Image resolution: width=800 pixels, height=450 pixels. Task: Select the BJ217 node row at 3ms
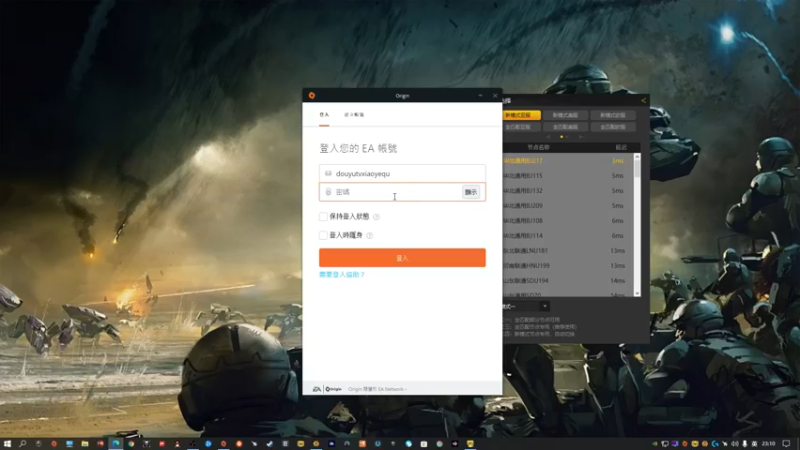[x=568, y=161]
